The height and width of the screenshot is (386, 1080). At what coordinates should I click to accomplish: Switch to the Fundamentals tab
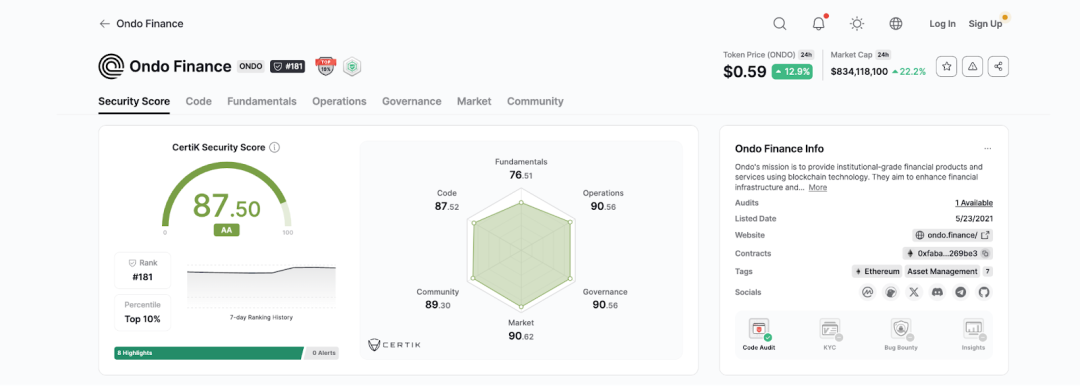[262, 101]
